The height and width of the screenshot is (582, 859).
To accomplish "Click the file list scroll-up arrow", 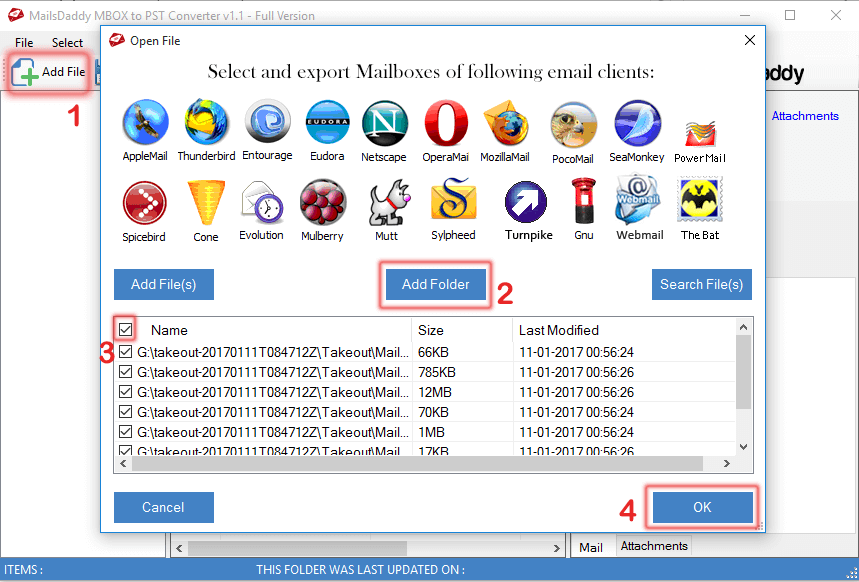I will [x=743, y=327].
